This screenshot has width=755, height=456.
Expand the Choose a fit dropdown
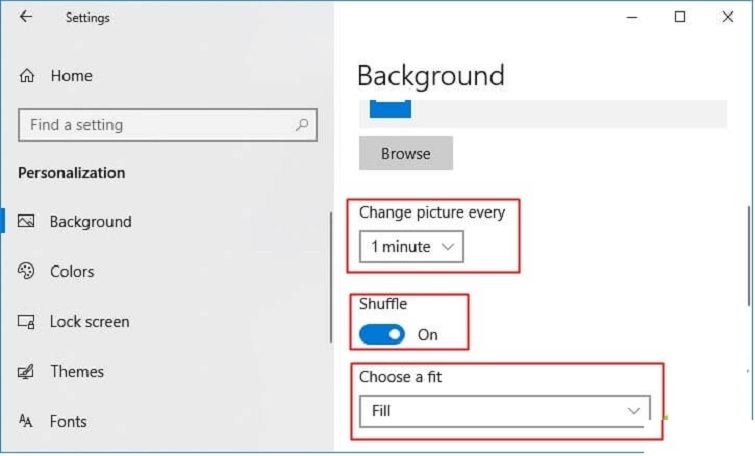coord(503,411)
